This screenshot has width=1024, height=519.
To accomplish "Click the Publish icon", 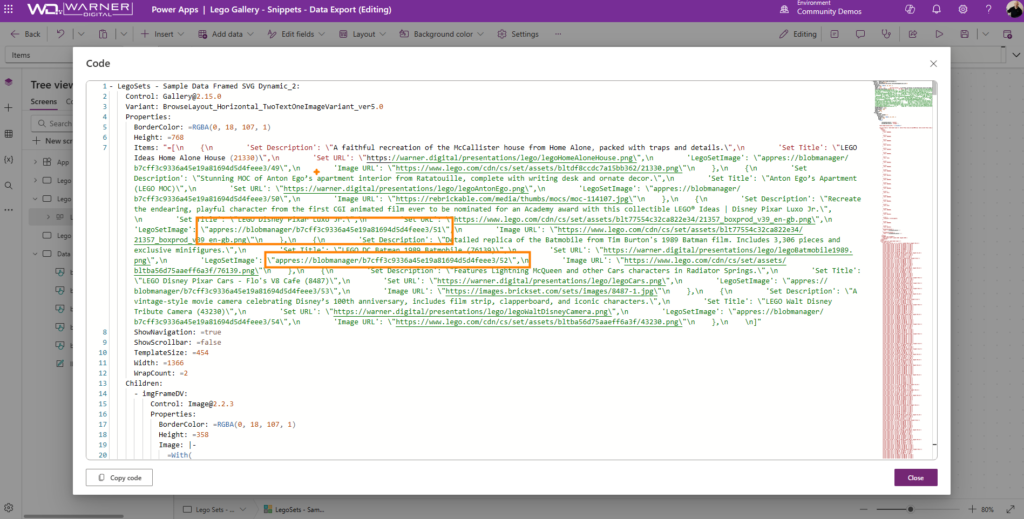I will (1007, 34).
